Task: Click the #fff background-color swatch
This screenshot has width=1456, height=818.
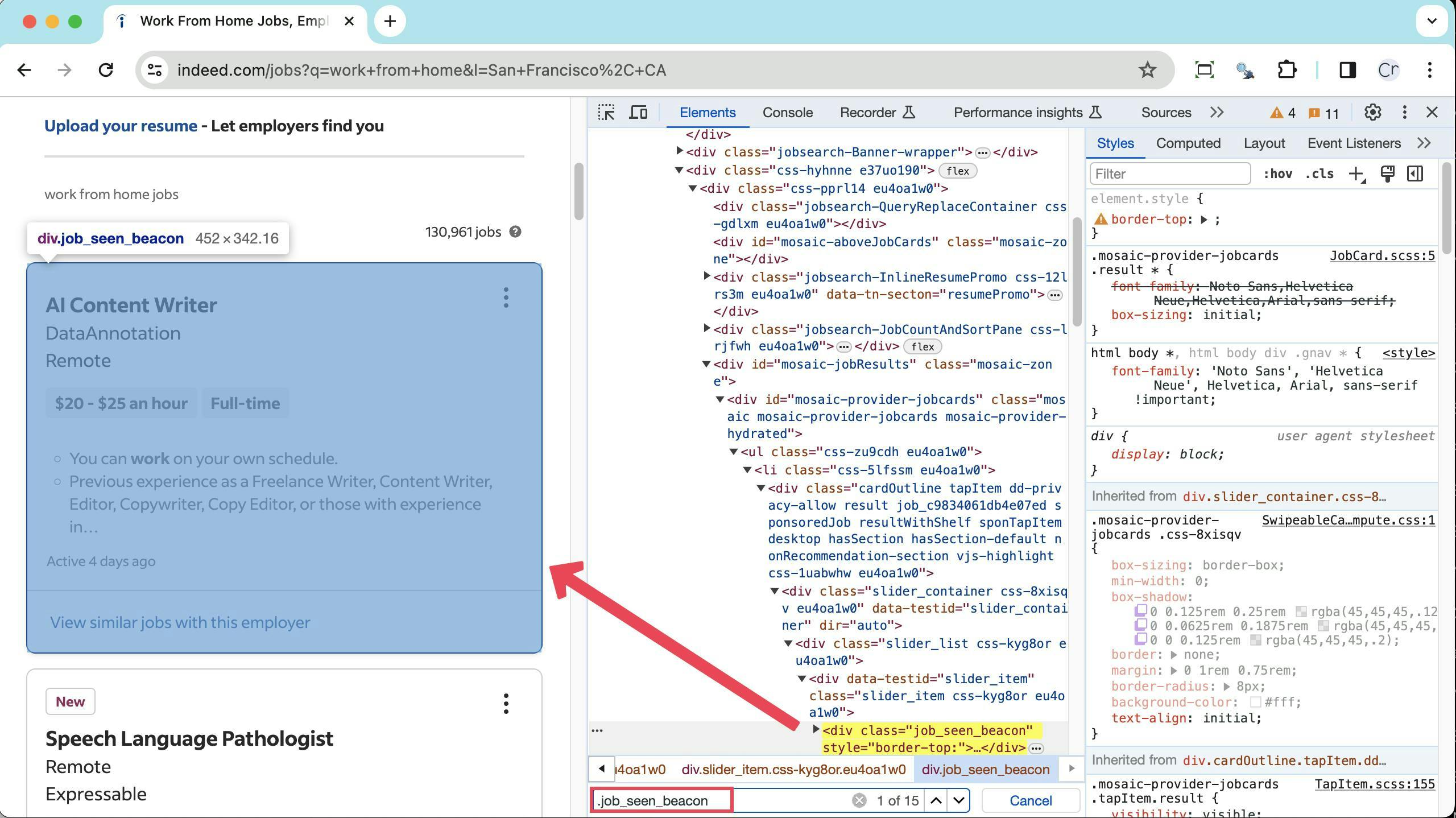Action: click(1256, 702)
